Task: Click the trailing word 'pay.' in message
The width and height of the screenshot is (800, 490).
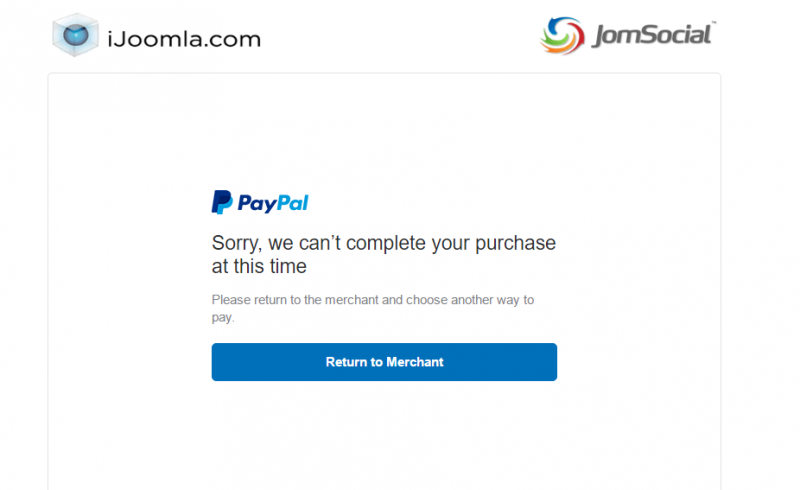Action: (x=223, y=317)
